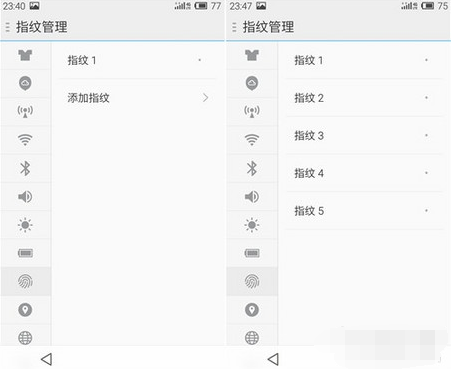Select 指纹 1 entry in left screen

[x=82, y=60]
